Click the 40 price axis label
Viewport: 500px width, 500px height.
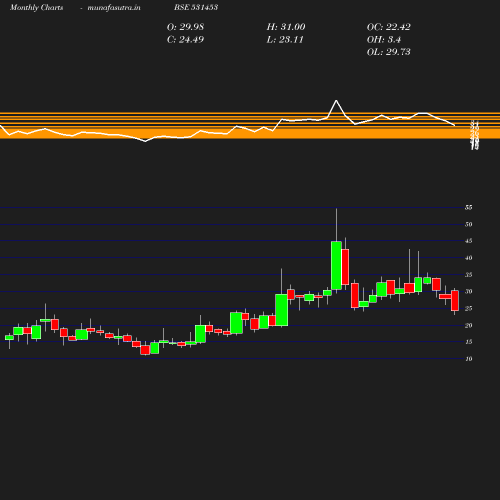pyautogui.click(x=469, y=258)
